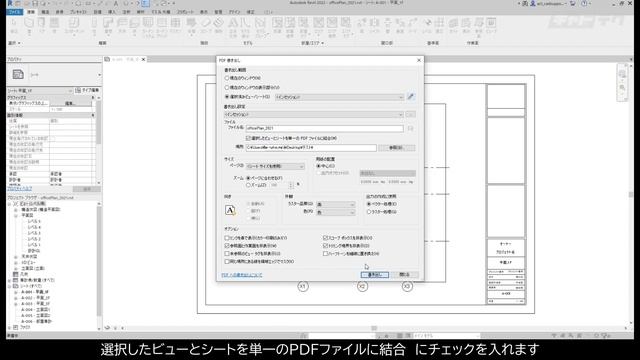Select the Curtain Grid tool icon

[162, 23]
